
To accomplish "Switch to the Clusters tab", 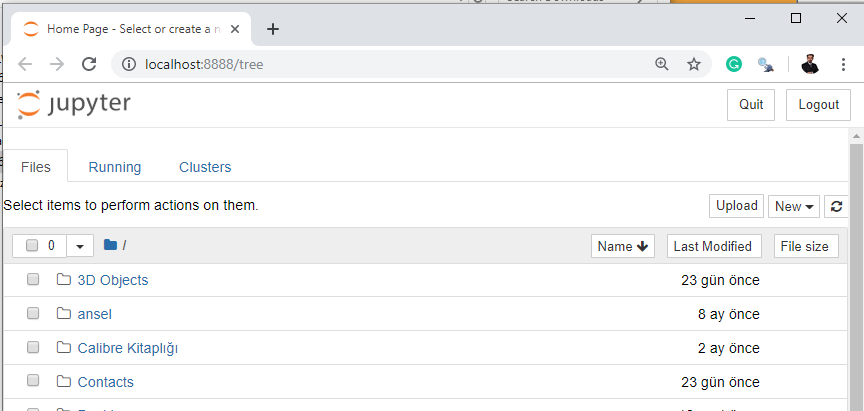I will pos(205,167).
